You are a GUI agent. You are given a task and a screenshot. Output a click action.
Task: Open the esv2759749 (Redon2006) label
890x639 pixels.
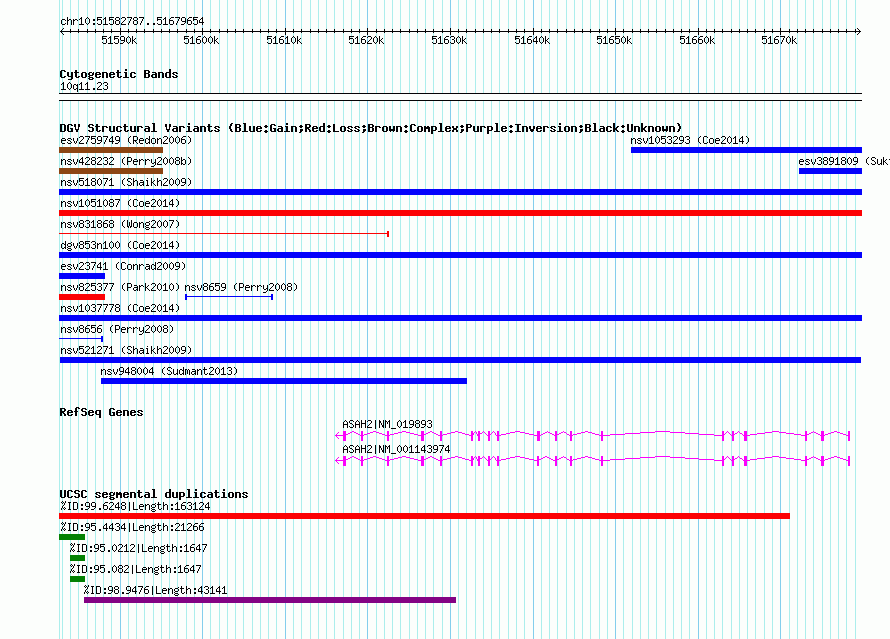[126, 140]
